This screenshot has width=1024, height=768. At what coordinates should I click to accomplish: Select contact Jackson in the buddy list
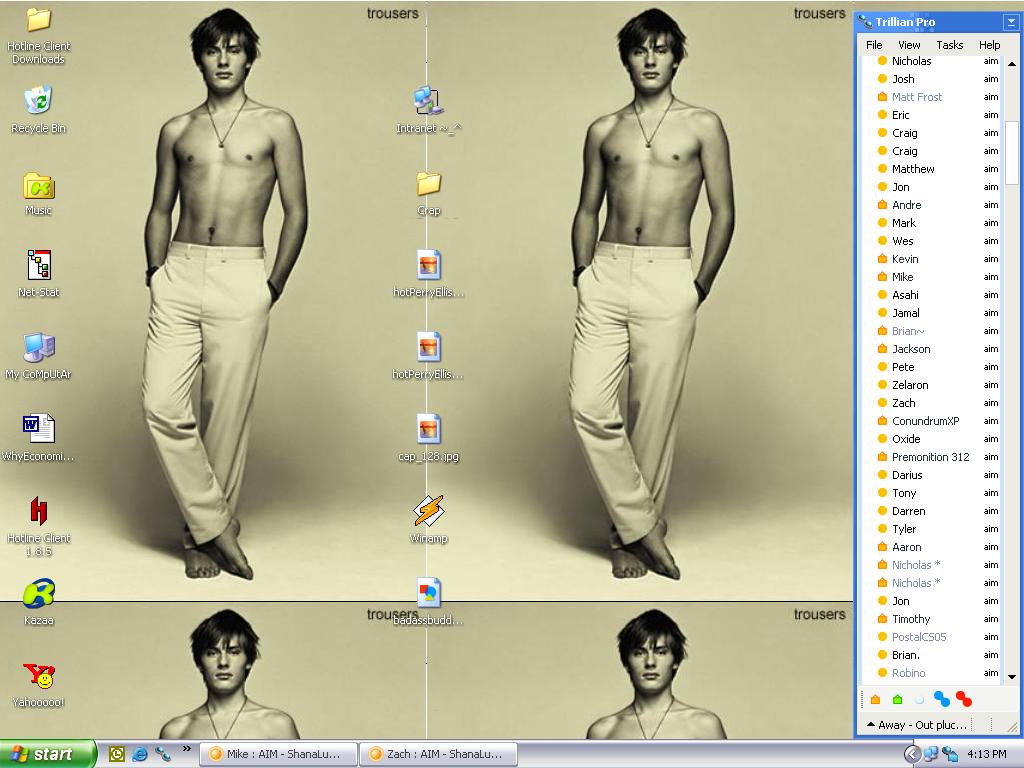click(x=930, y=349)
